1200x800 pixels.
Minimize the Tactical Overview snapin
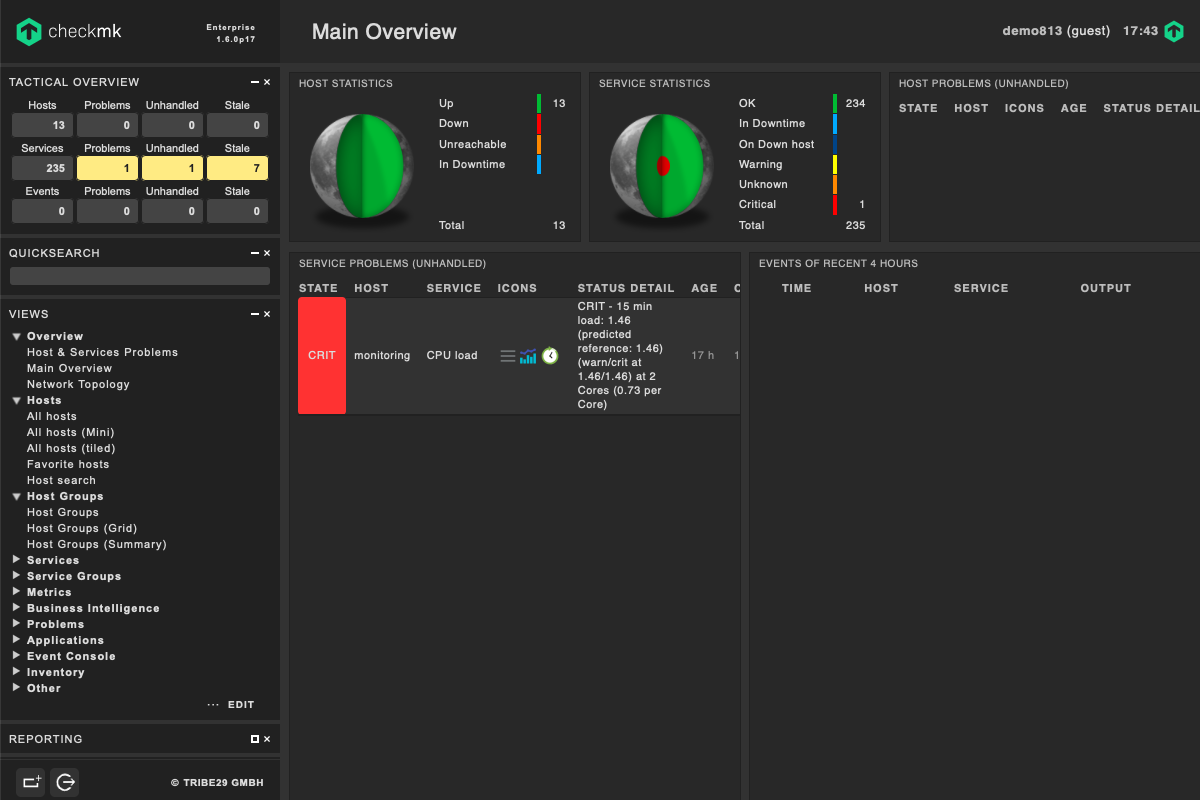(255, 82)
